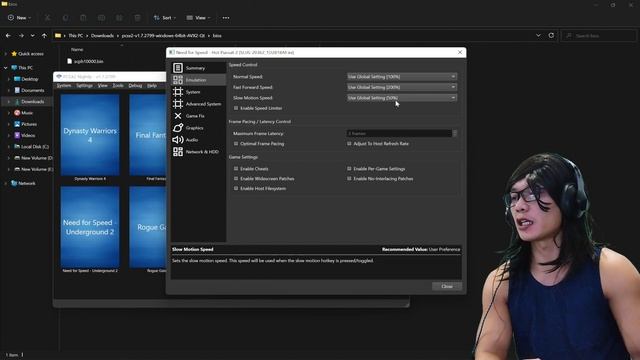Open the Videos folder in the navigation pane

(28, 135)
